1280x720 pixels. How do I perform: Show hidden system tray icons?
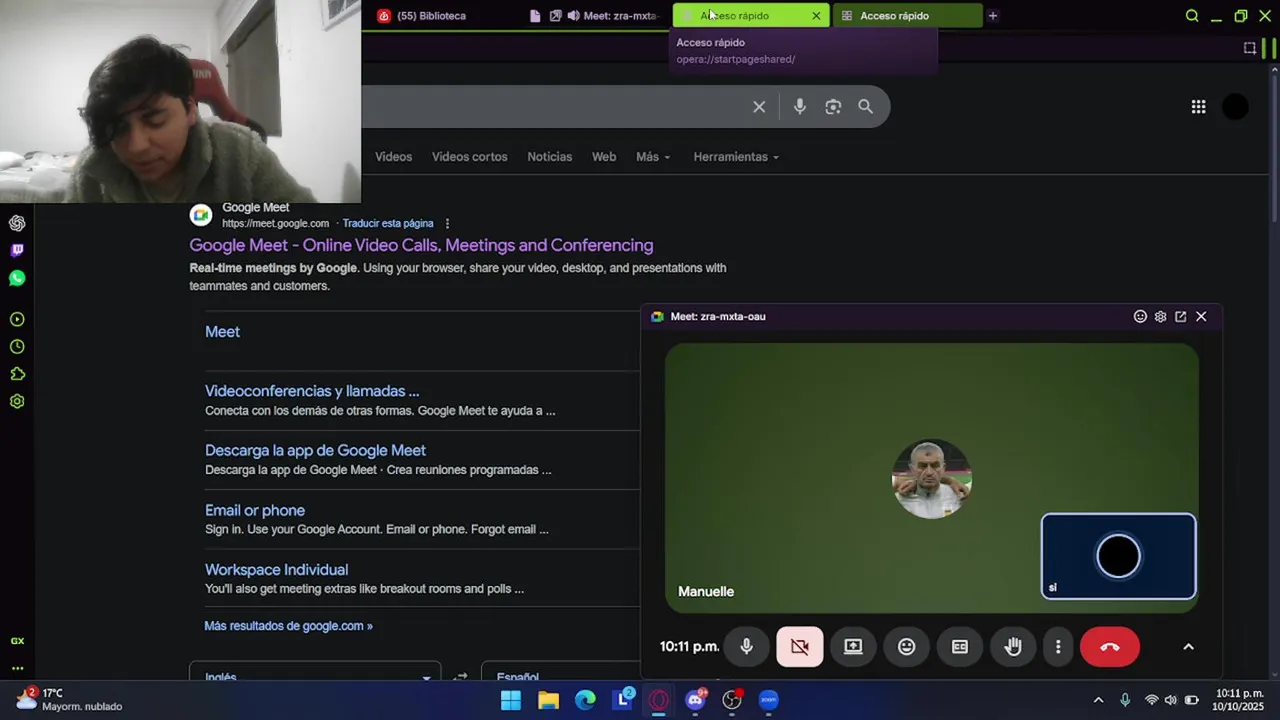1098,700
